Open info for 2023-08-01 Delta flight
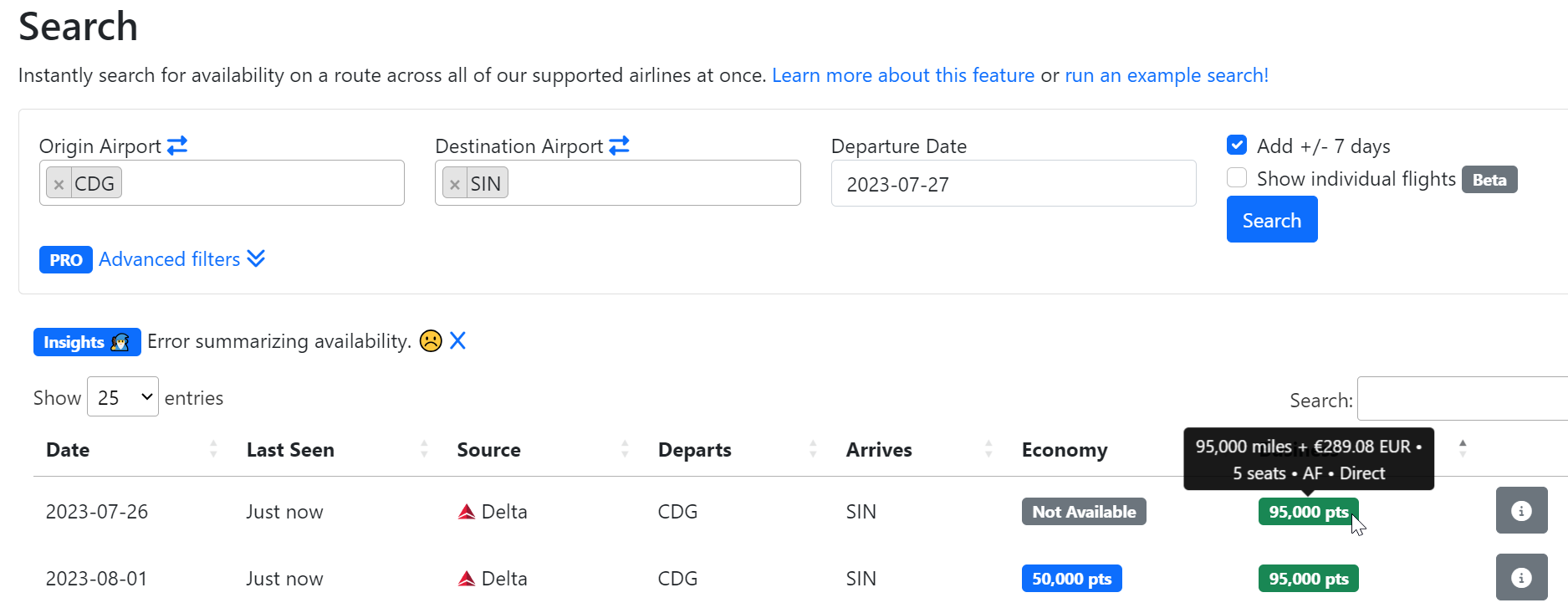This screenshot has width=1568, height=613. click(x=1521, y=578)
